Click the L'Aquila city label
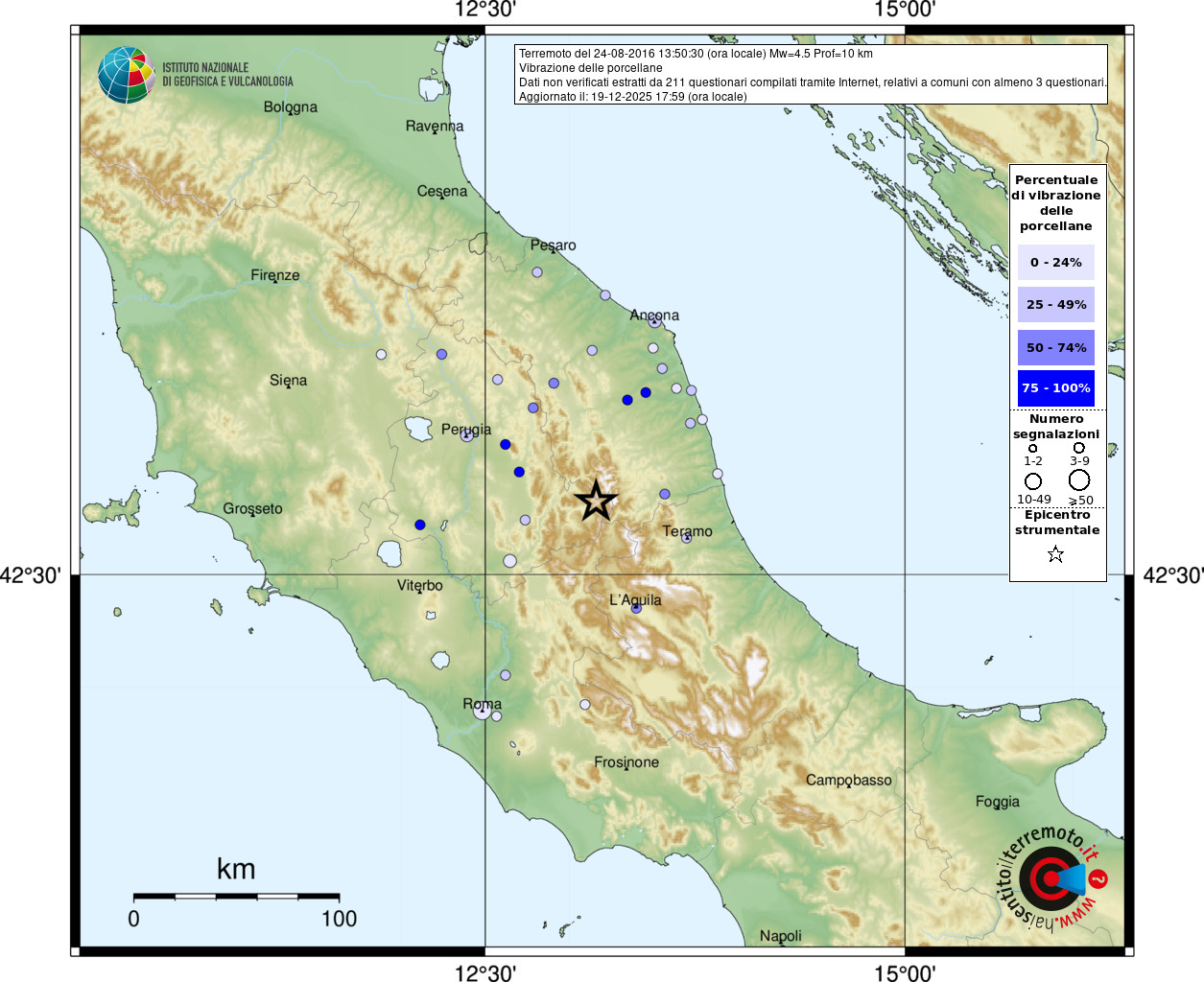The height and width of the screenshot is (982, 1204). coord(635,600)
